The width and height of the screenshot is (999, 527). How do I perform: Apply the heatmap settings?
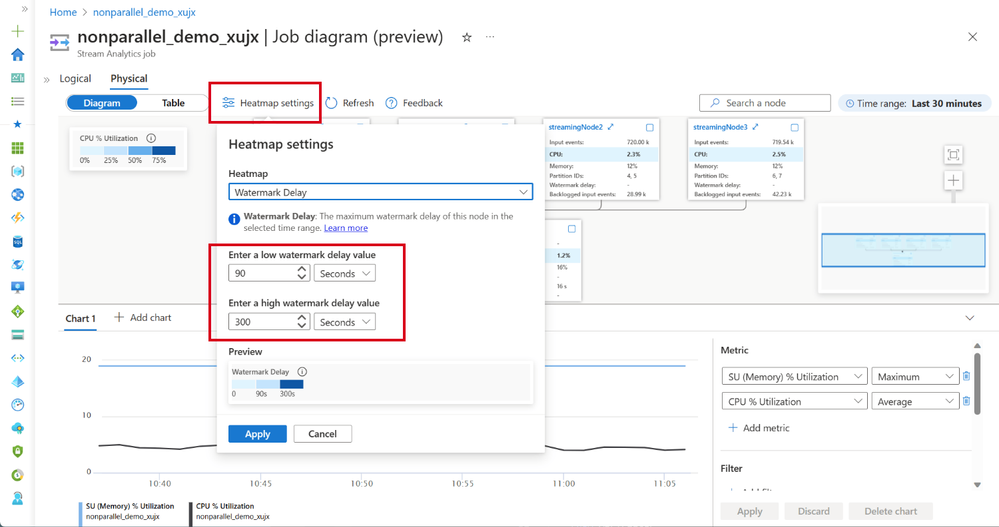click(x=257, y=434)
